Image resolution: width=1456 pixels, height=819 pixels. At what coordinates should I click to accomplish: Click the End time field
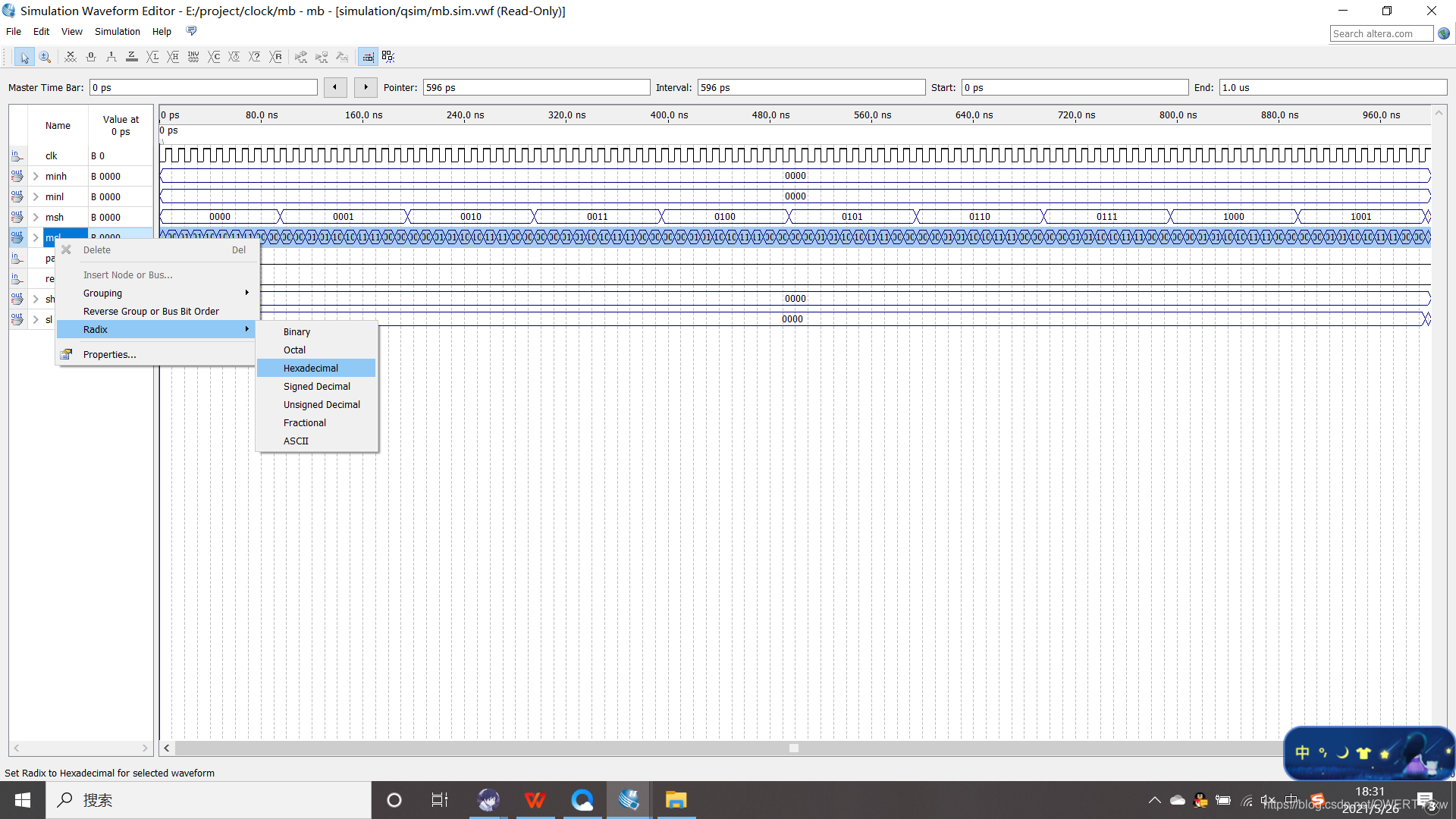(1332, 88)
